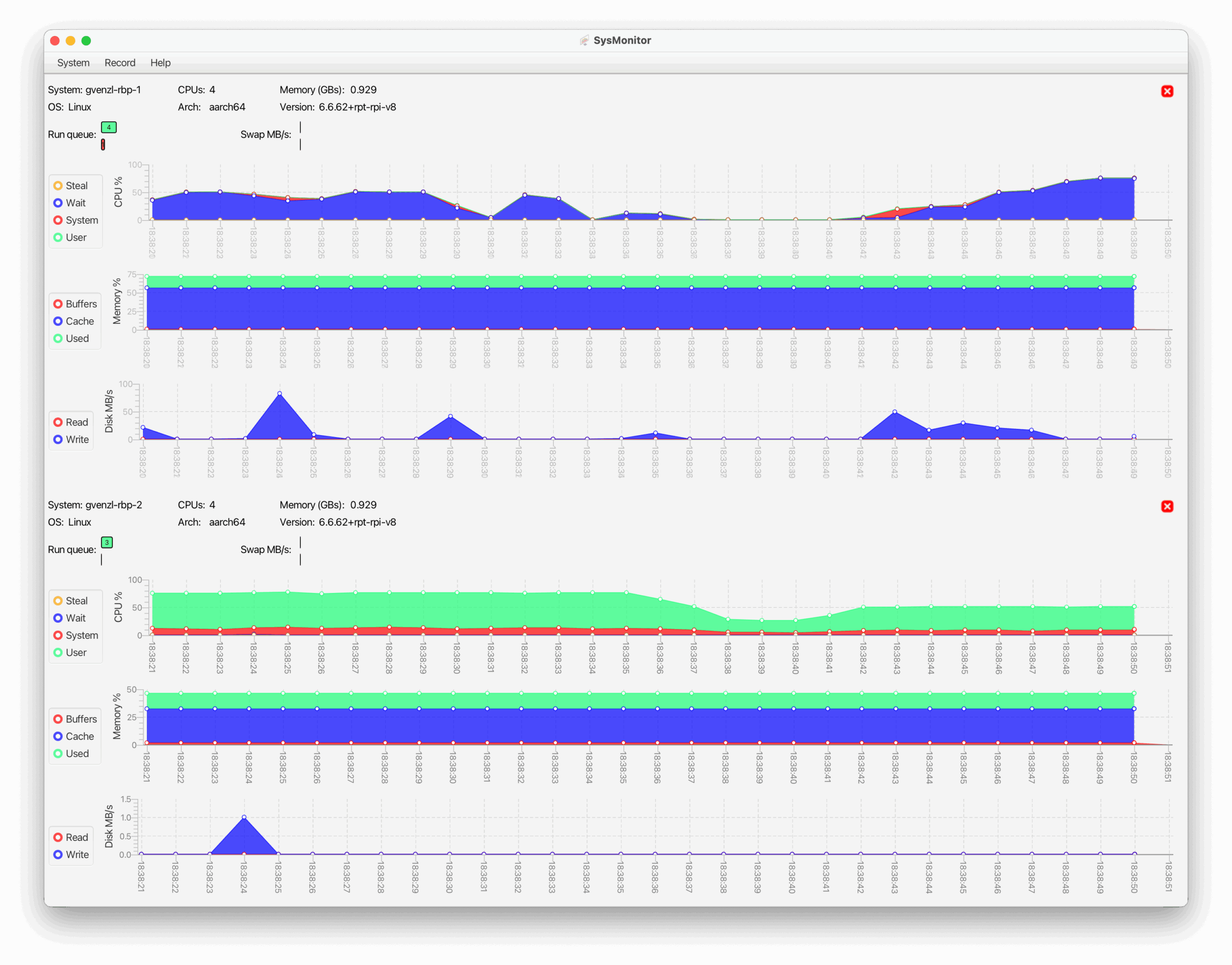
Task: Click the Cache legend marker in gvenzl-rbp-1 Memory chart
Action: [x=58, y=321]
